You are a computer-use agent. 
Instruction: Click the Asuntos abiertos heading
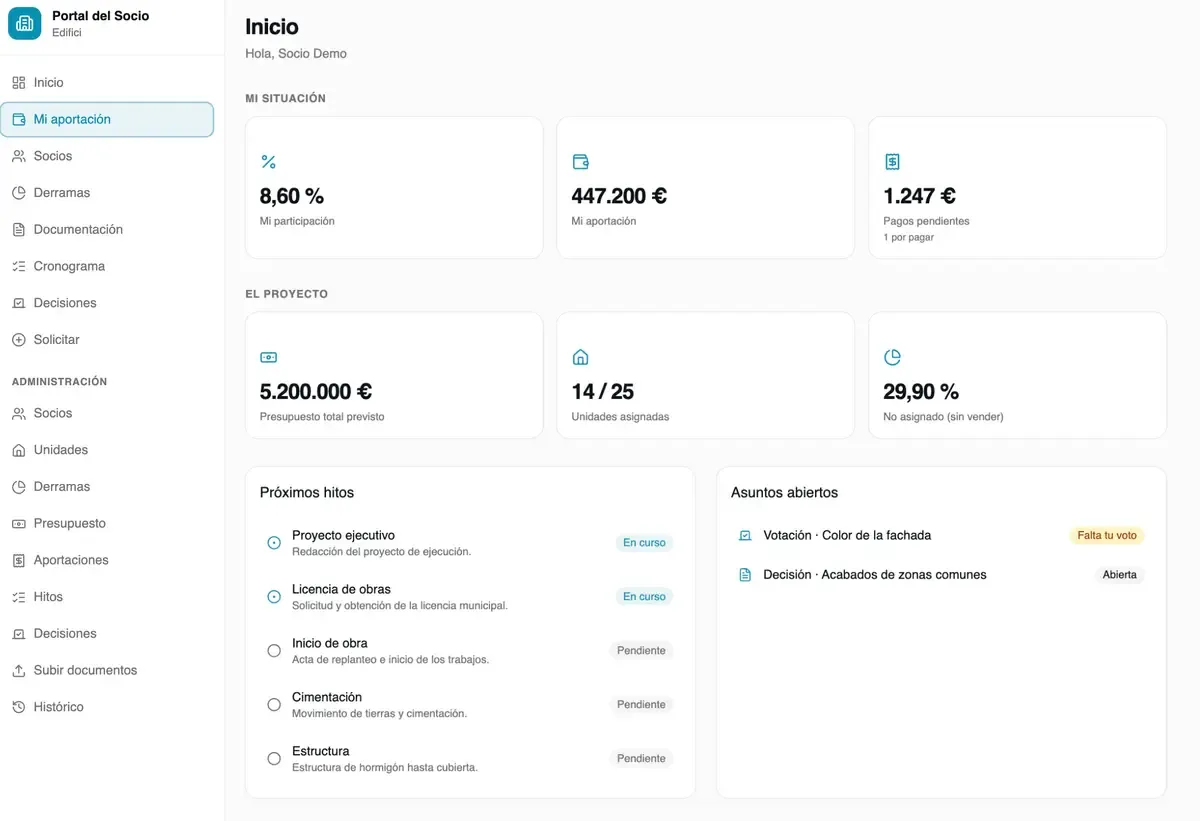[x=785, y=493]
